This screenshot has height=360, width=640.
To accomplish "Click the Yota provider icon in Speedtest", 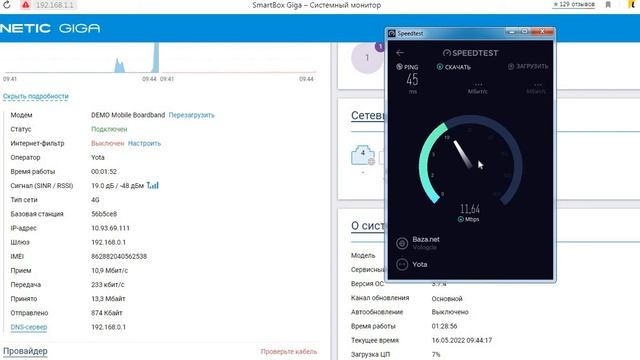I will click(x=402, y=264).
